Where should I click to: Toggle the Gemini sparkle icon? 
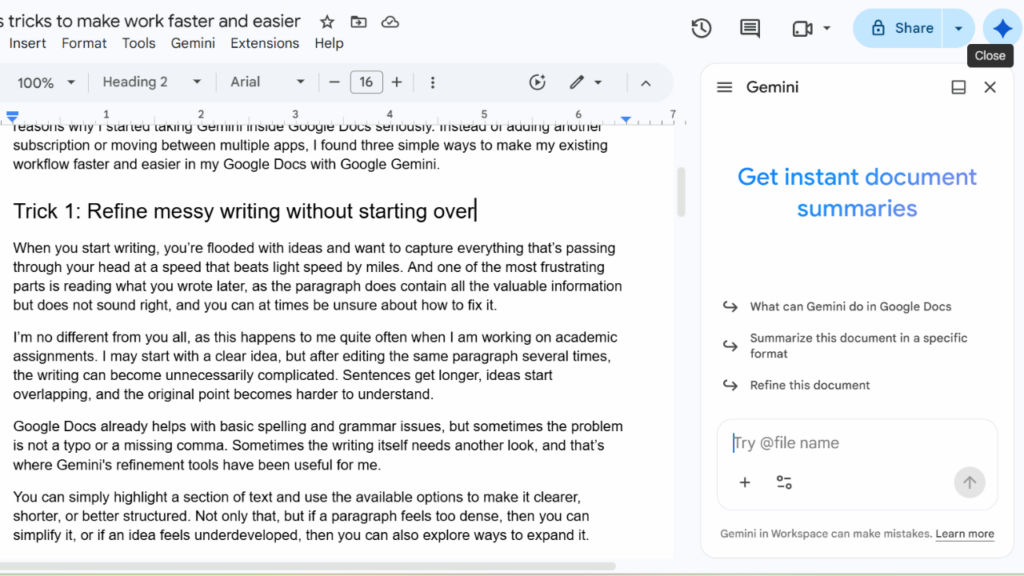(x=1002, y=28)
